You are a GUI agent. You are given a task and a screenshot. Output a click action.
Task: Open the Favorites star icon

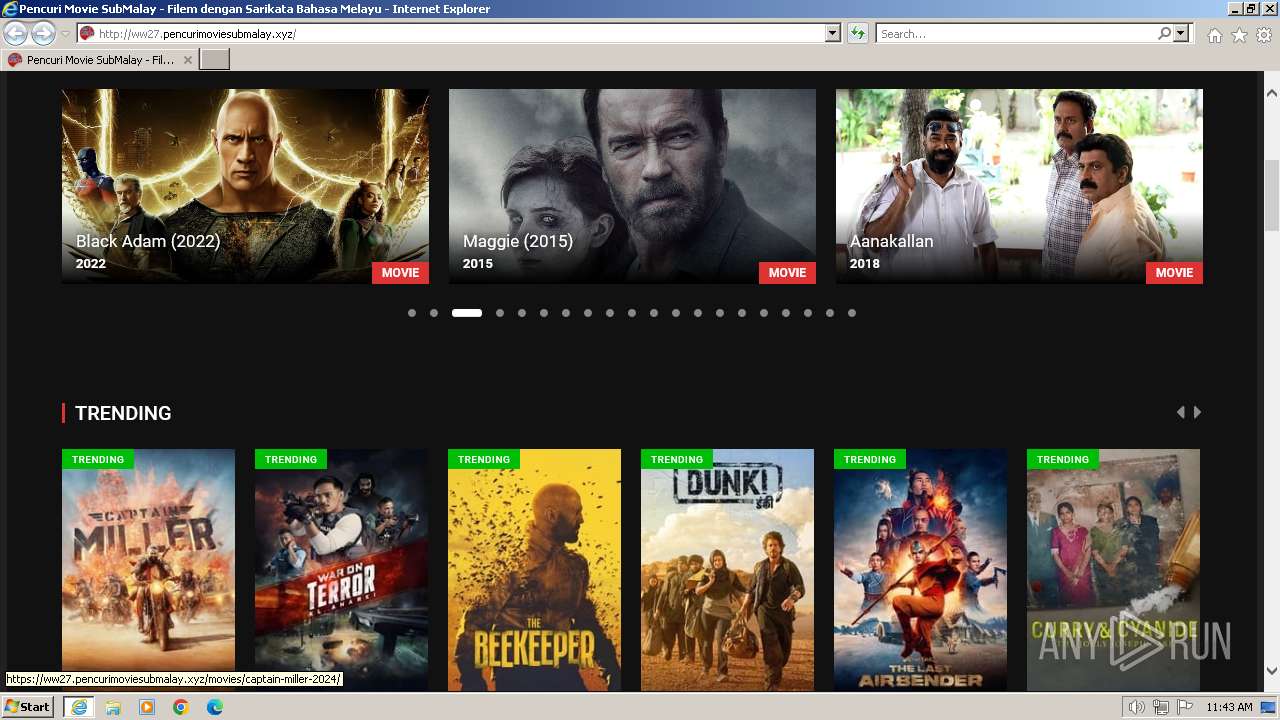point(1239,35)
